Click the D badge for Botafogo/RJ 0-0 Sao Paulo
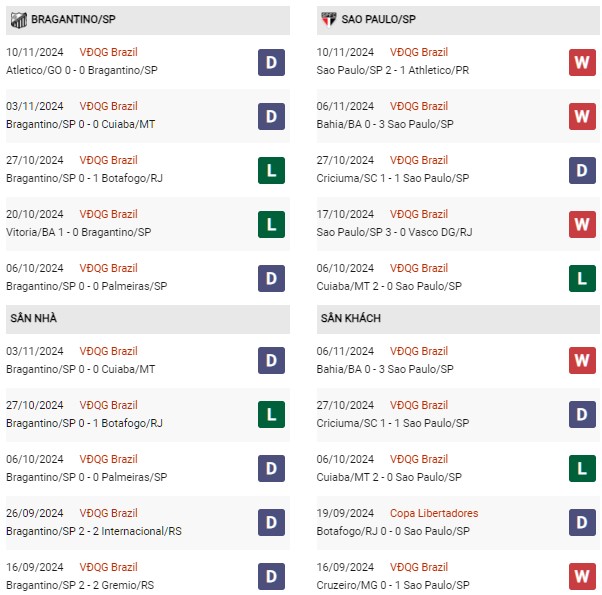 click(582, 522)
